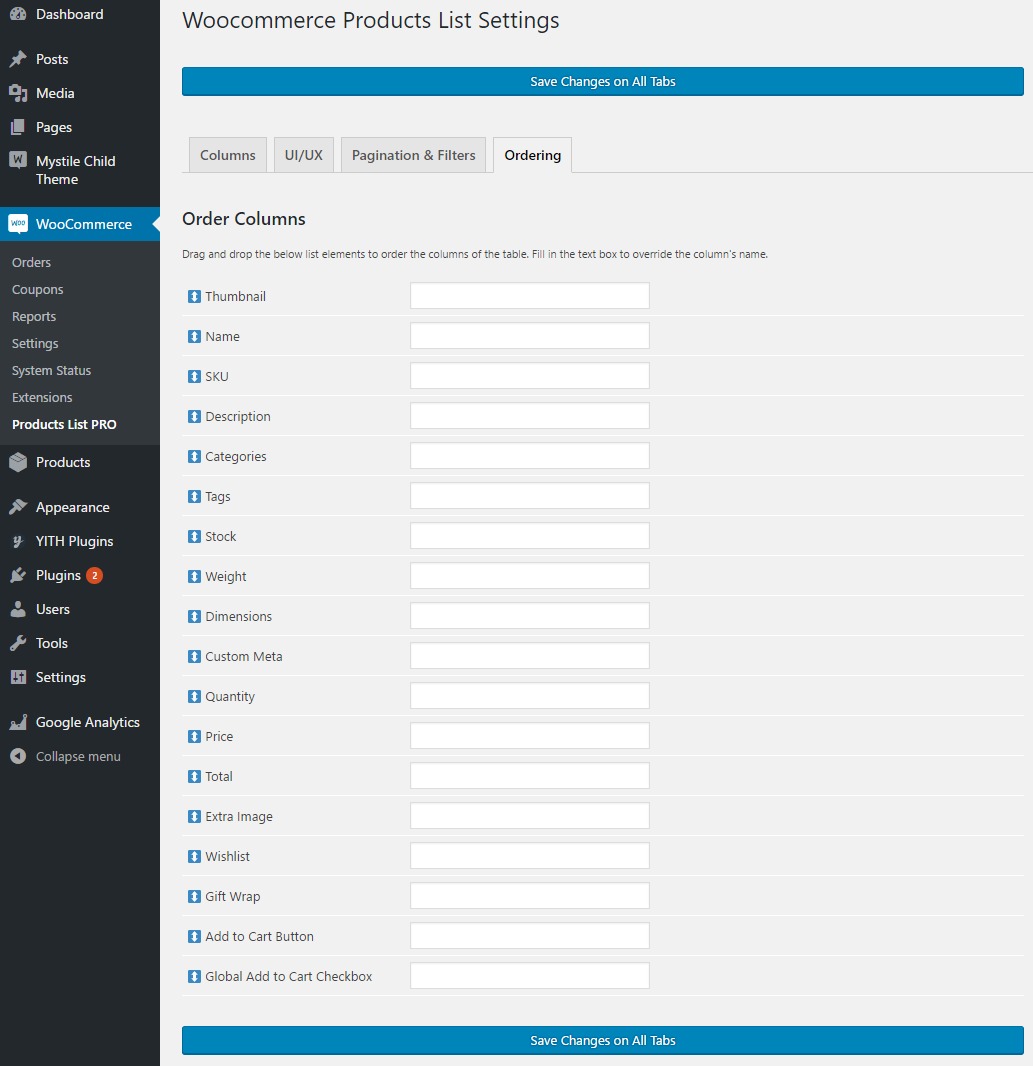
Task: Open the Pagination & Filters tab
Action: point(413,155)
